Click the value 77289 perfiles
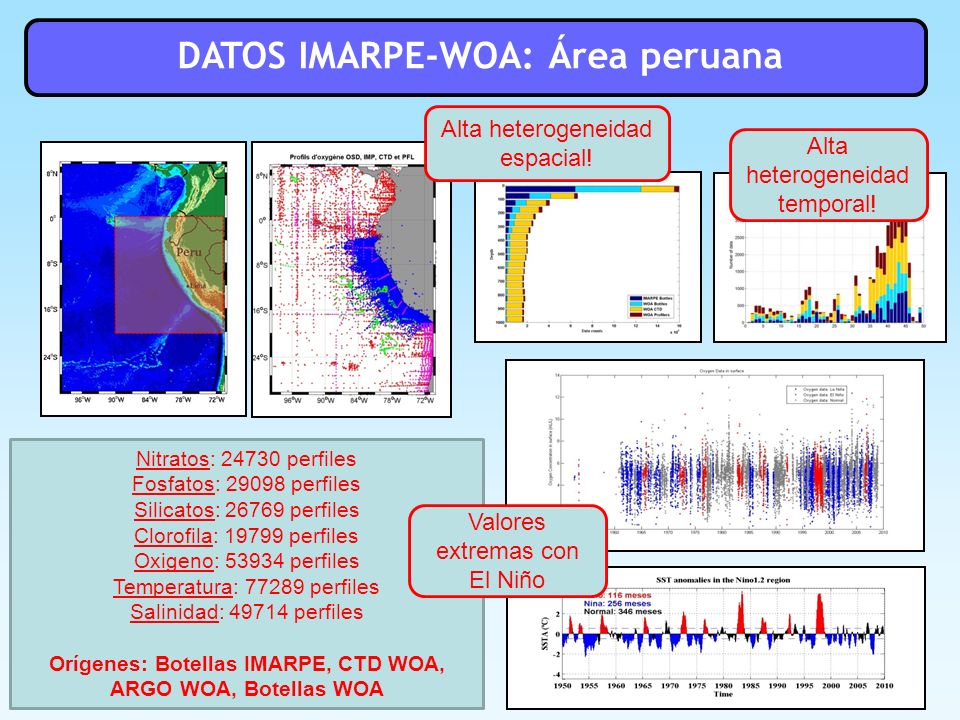 [x=312, y=587]
